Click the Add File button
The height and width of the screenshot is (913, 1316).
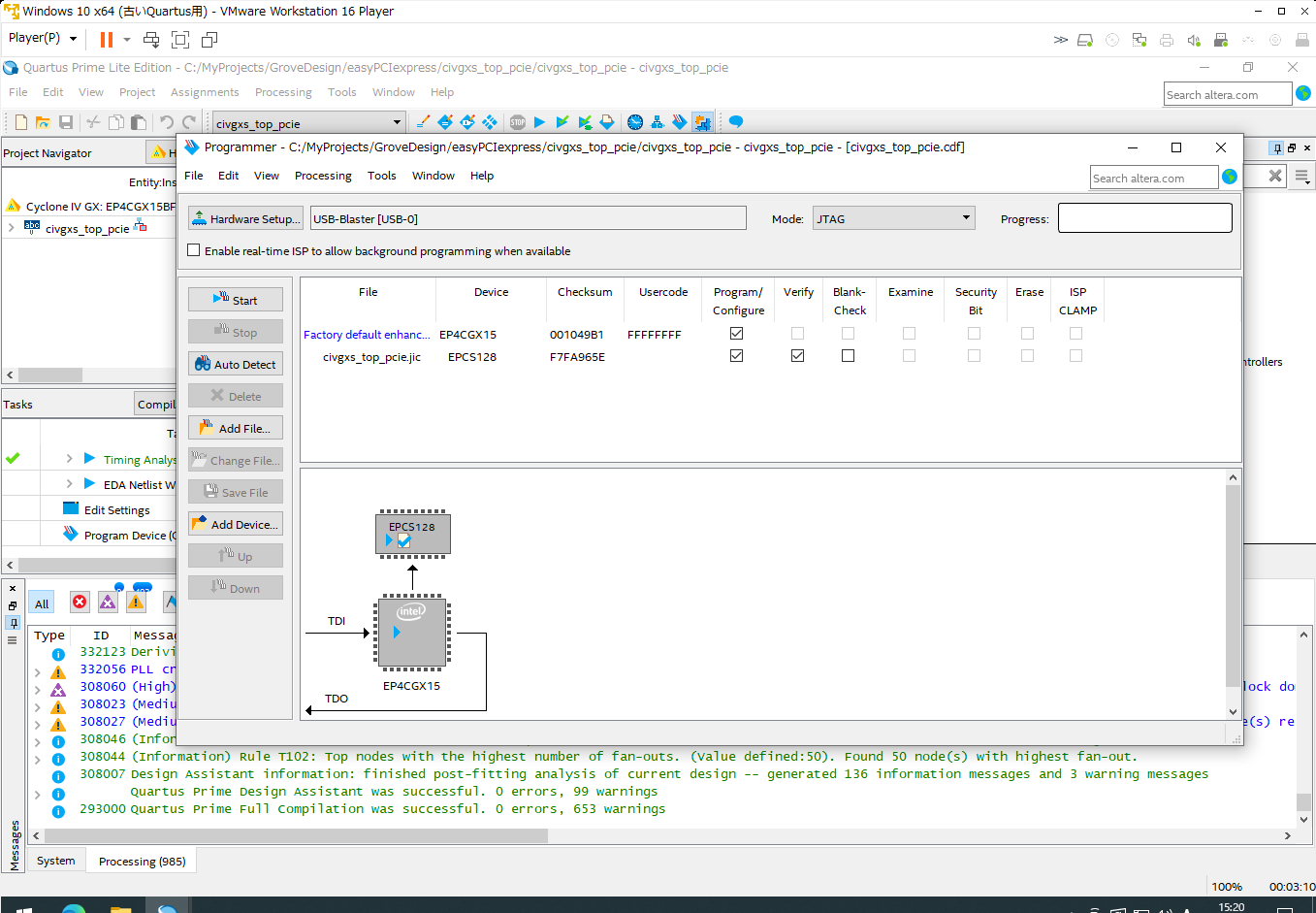[x=236, y=428]
